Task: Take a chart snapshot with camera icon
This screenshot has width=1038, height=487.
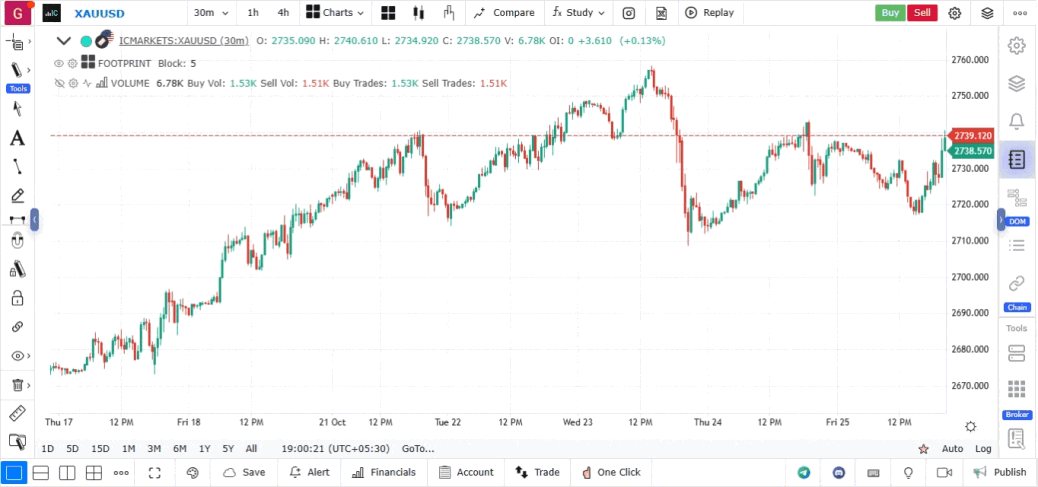Action: tap(628, 13)
